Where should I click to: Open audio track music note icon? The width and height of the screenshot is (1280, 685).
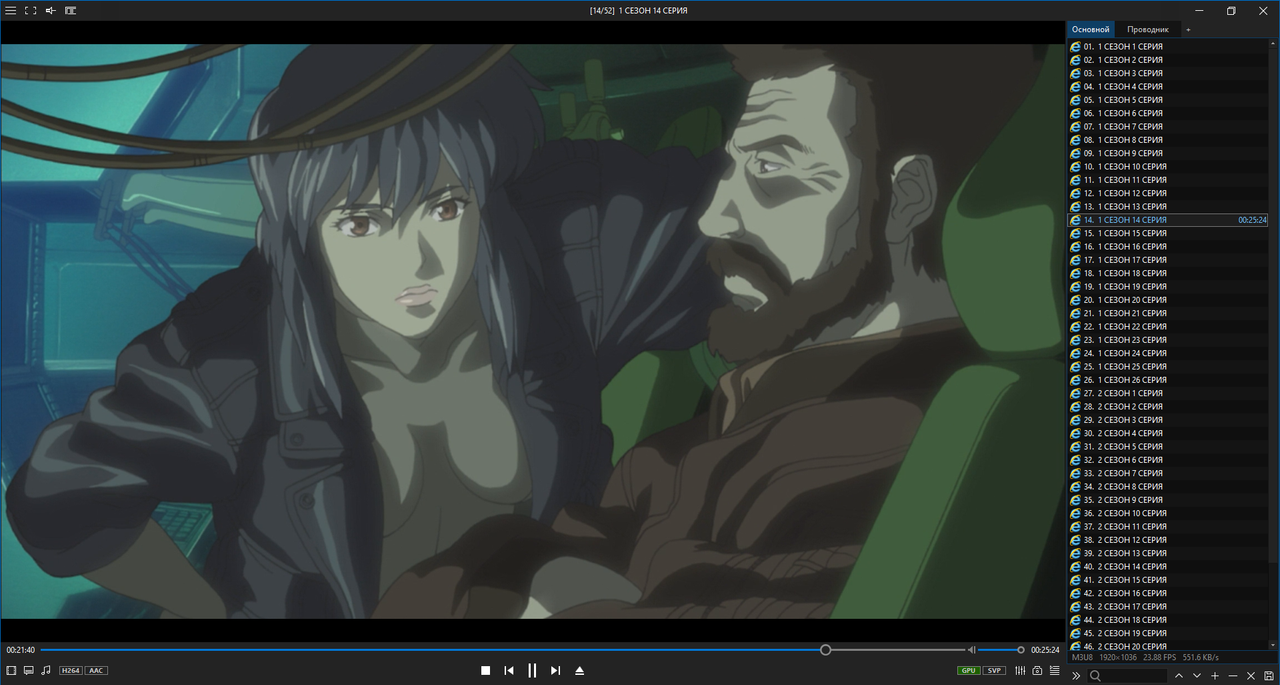46,670
